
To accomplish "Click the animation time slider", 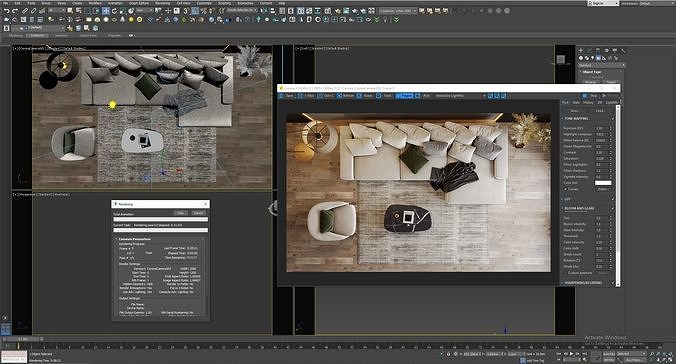I will [x=22, y=339].
